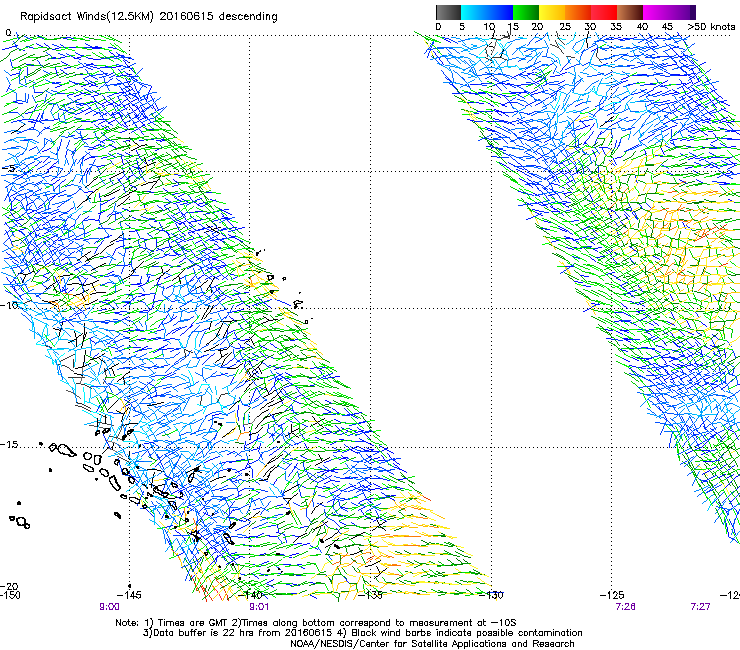740x650 pixels.
Task: Click the '35' label under the color bar
Action: pyautogui.click(x=616, y=27)
